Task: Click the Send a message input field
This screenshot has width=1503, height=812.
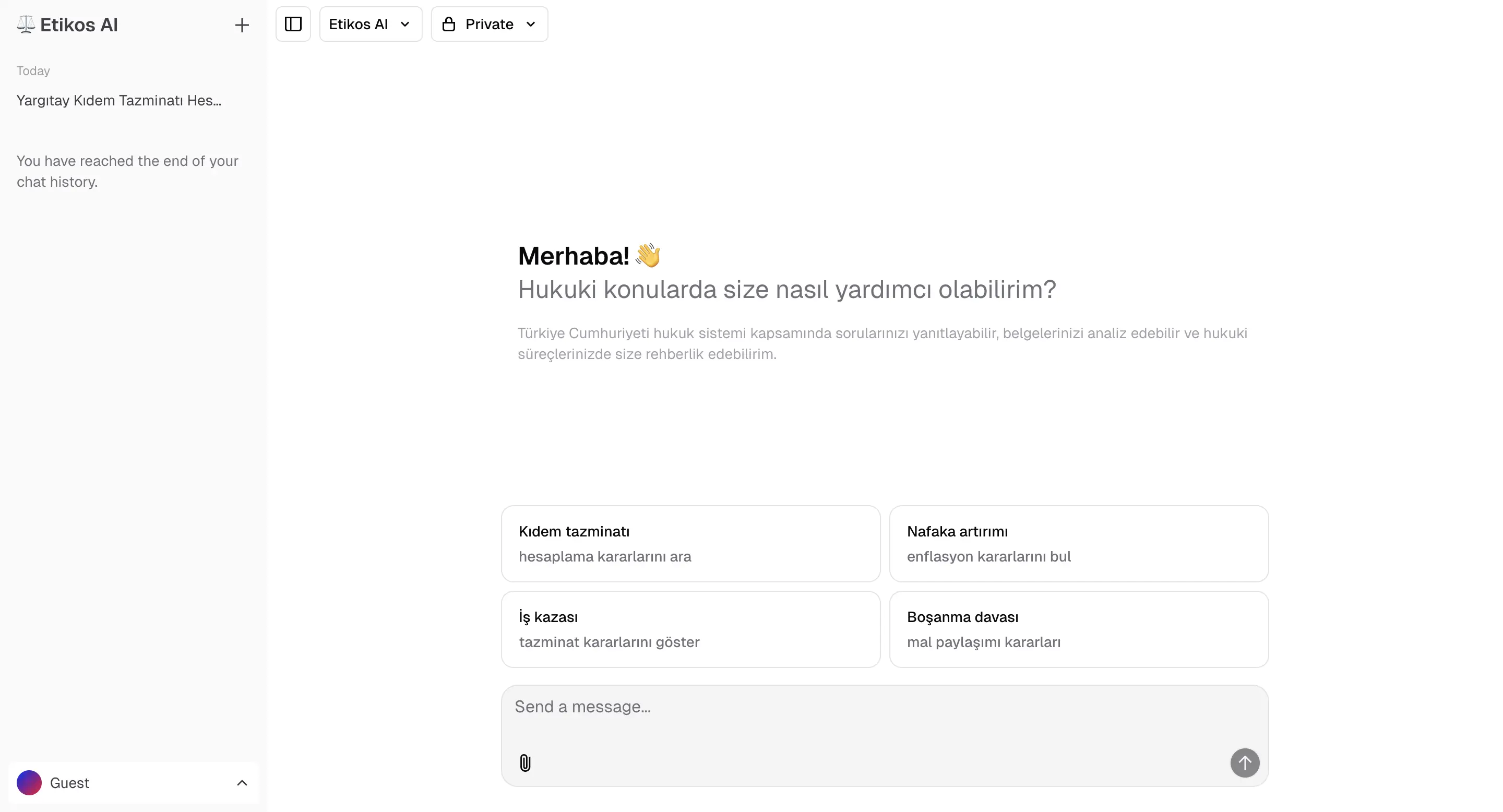Action: coord(885,718)
